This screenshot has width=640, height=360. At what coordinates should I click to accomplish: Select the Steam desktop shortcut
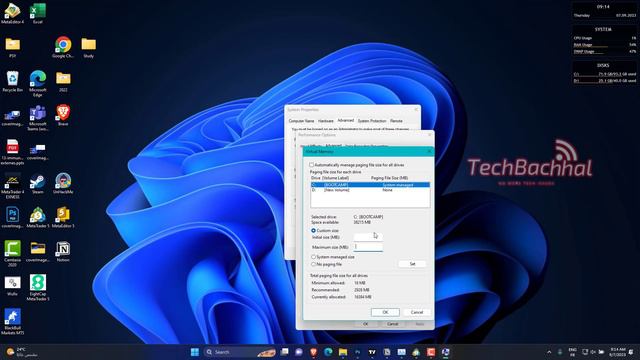coord(38,183)
